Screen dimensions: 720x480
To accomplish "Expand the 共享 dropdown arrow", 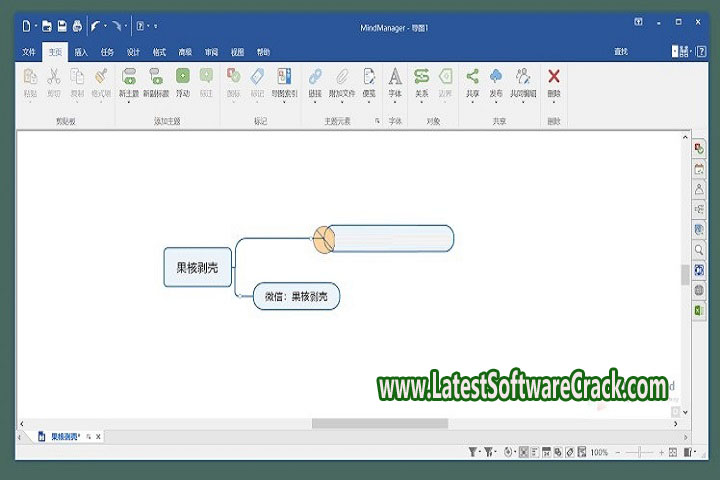I will [472, 102].
